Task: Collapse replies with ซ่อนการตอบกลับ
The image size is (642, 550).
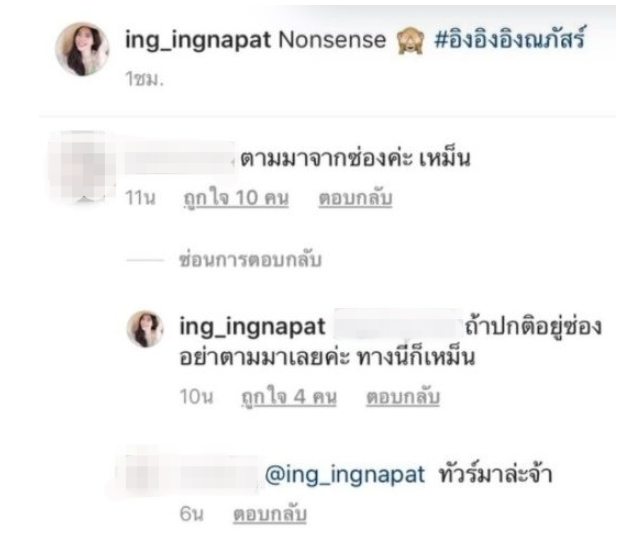Action: 251,260
